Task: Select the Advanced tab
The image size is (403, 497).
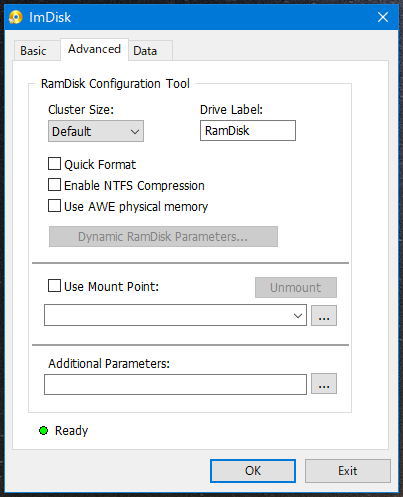Action: [x=94, y=49]
